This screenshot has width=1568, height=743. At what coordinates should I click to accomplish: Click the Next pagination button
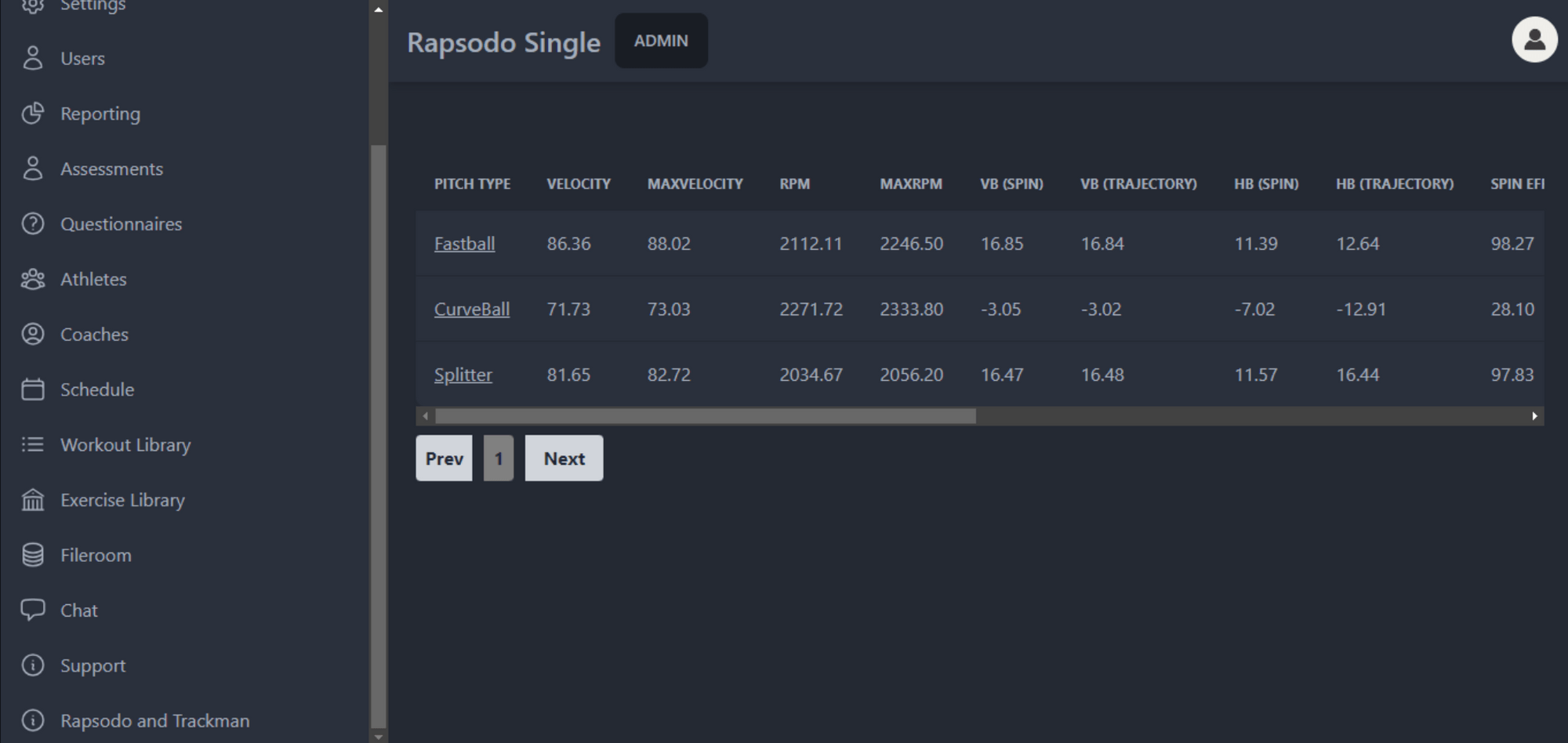(564, 458)
